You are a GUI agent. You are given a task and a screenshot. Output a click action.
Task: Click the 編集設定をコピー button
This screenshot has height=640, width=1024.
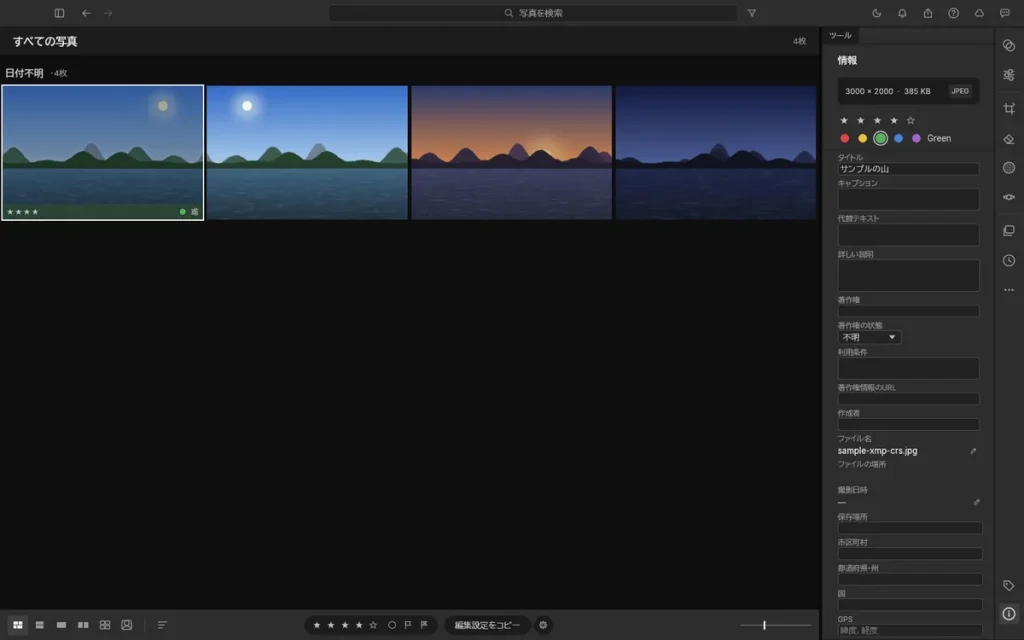[487, 625]
